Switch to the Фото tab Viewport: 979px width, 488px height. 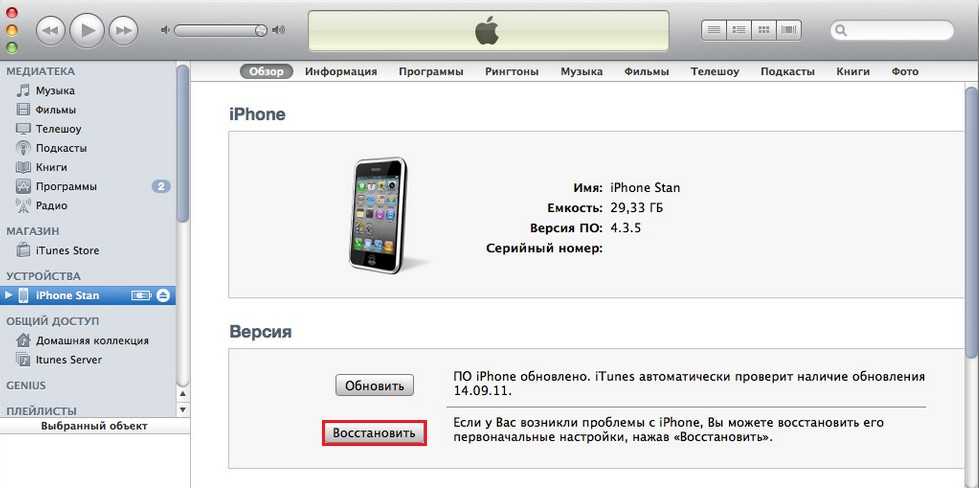point(905,72)
